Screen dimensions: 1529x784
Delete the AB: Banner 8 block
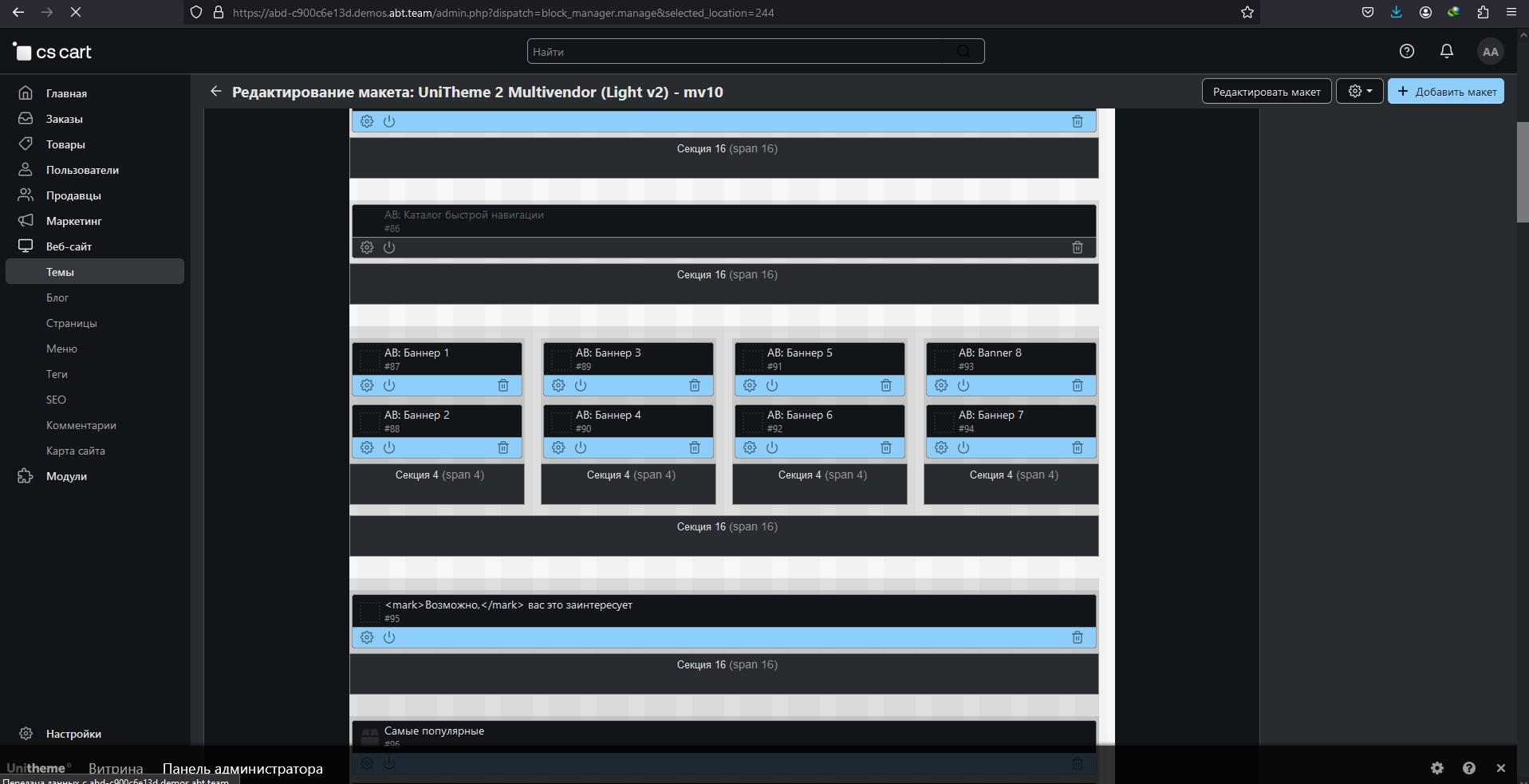point(1078,385)
